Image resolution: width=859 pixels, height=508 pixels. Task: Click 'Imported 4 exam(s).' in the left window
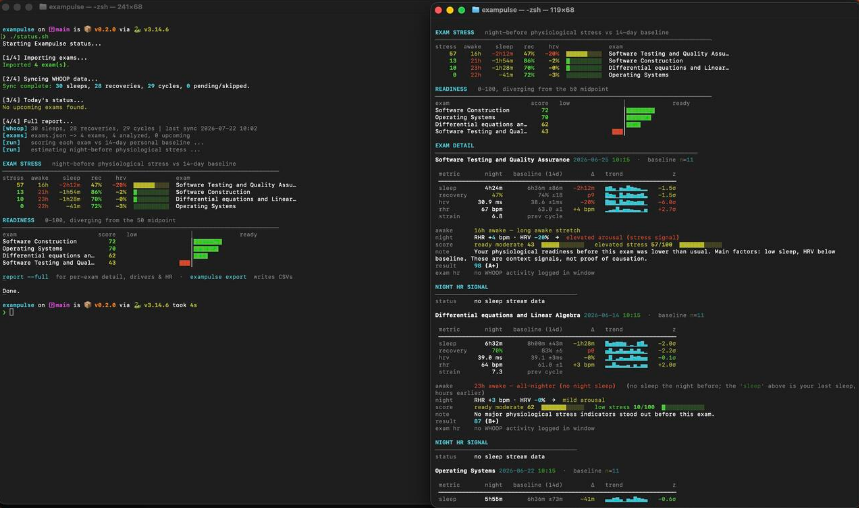pos(36,65)
